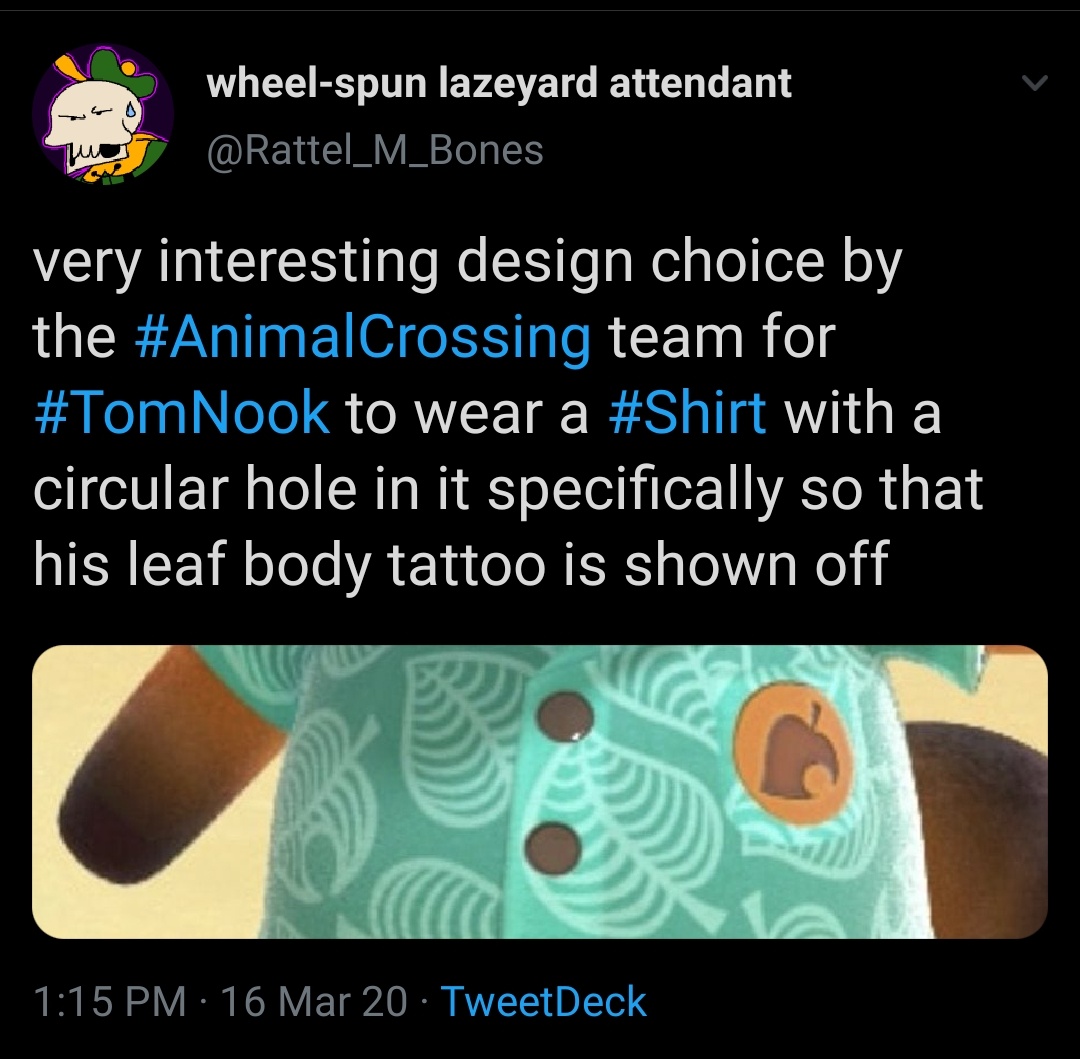
Task: Click the text 'circular hole in it specifically'
Action: [408, 488]
